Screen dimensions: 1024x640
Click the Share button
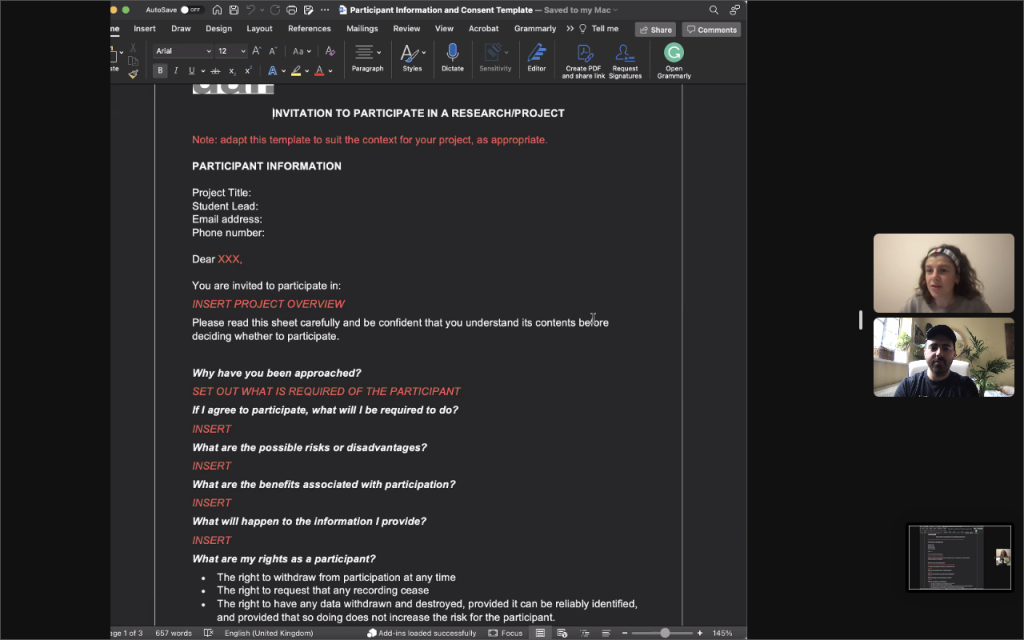tap(655, 29)
